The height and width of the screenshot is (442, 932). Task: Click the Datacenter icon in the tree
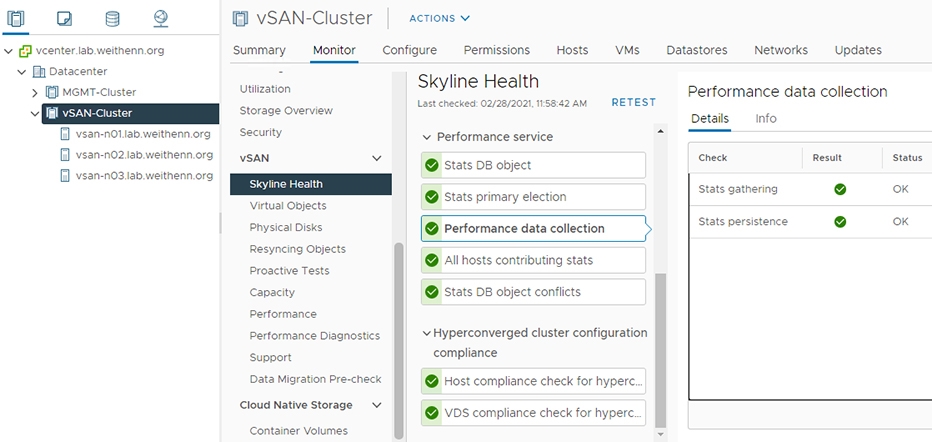pyautogui.click(x=39, y=72)
